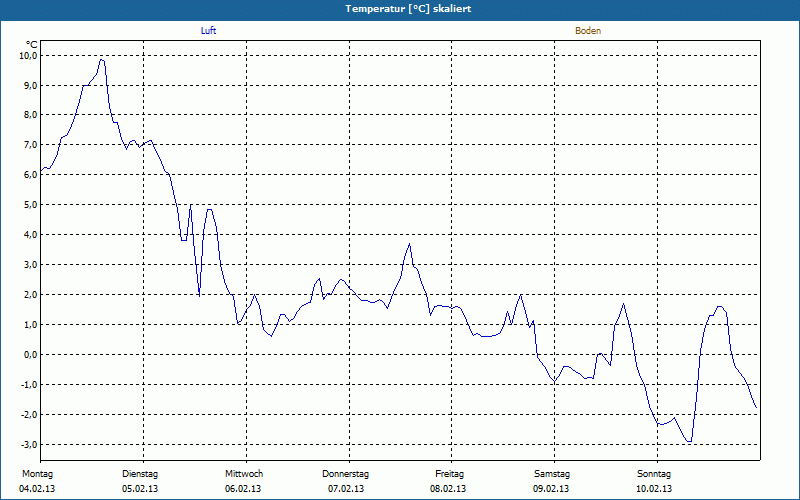The image size is (800, 500).
Task: Click the 3,0 axis value
Action: 31,264
